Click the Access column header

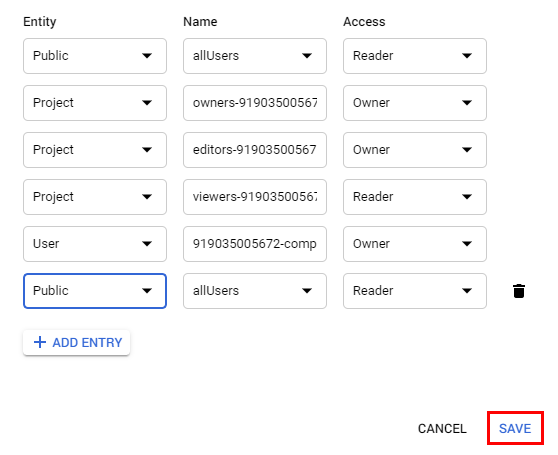click(364, 22)
